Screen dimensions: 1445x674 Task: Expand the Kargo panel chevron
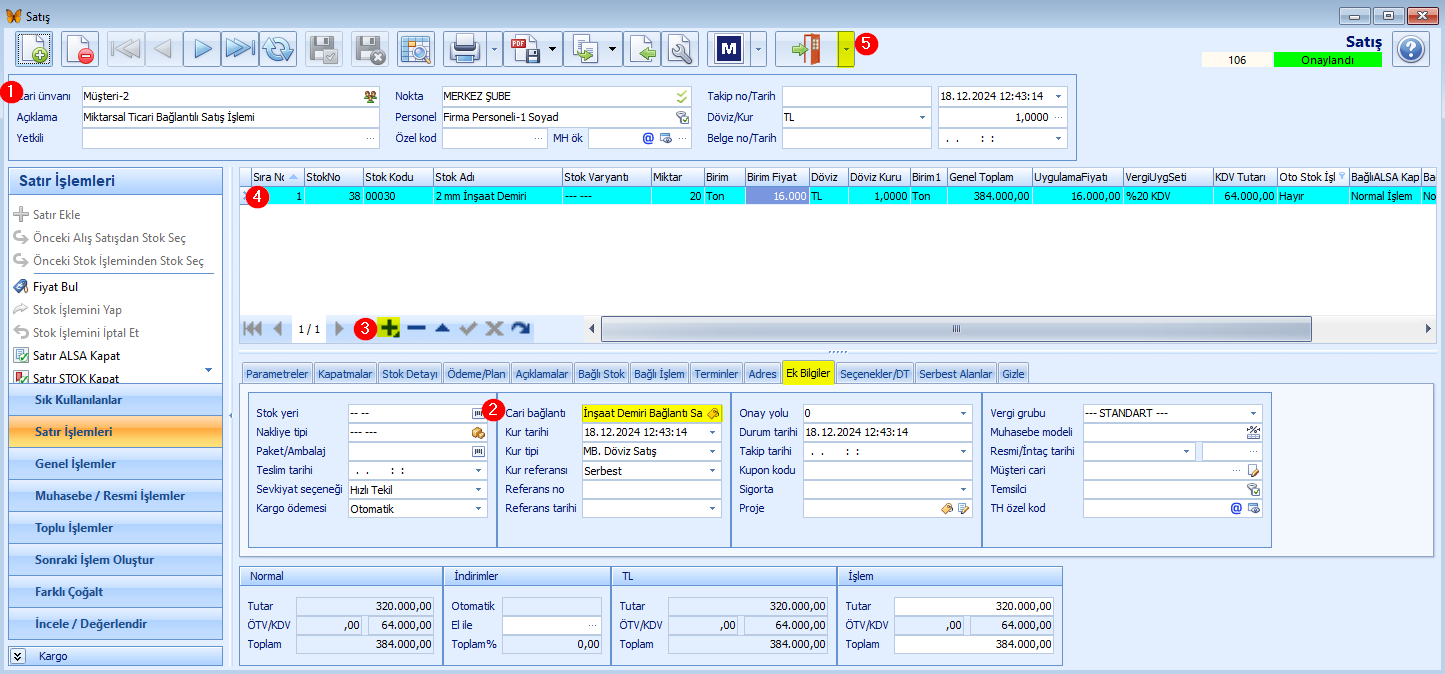point(20,656)
